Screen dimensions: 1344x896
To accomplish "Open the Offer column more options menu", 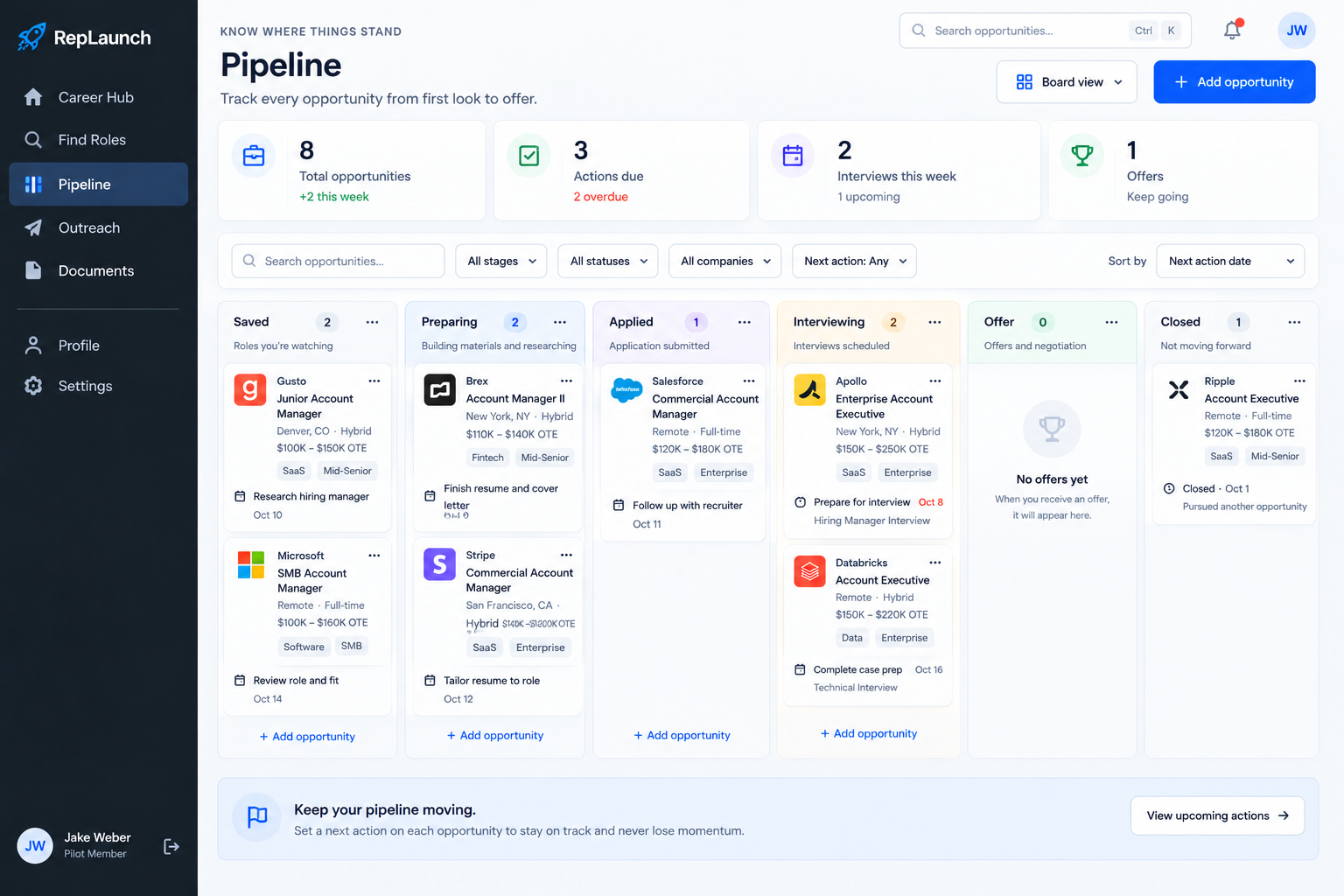I will [x=1111, y=322].
